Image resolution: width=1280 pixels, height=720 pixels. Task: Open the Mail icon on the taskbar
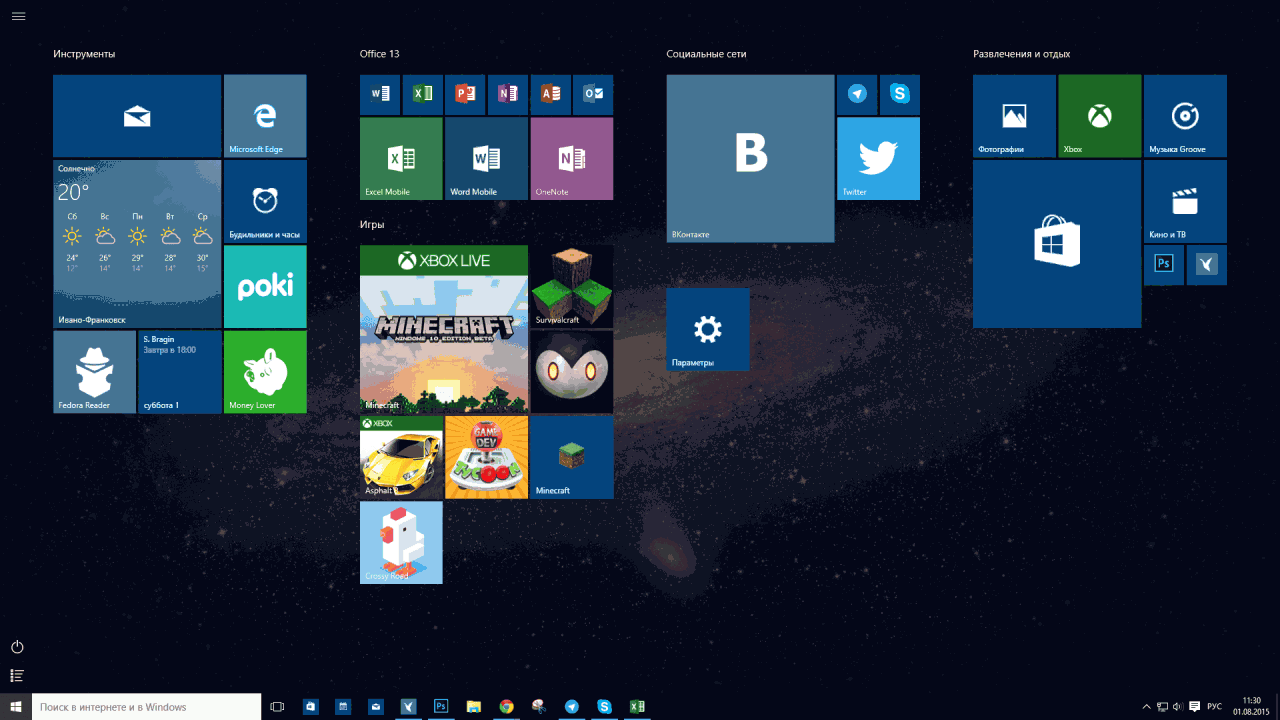(376, 706)
